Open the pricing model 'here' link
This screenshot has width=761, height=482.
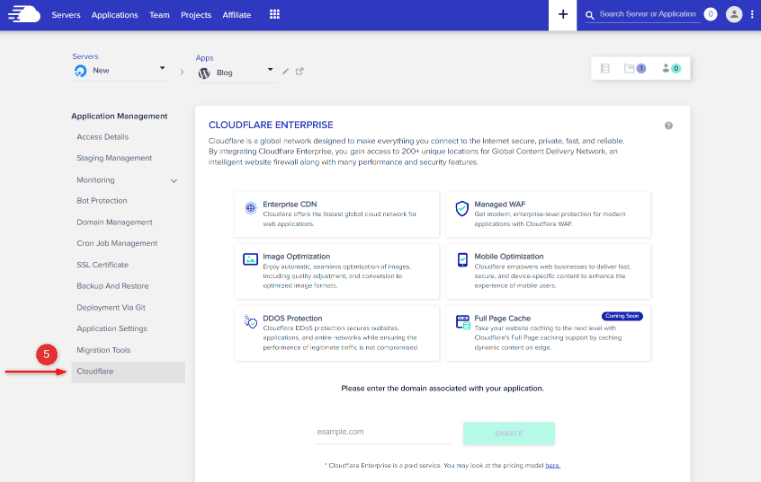point(553,465)
